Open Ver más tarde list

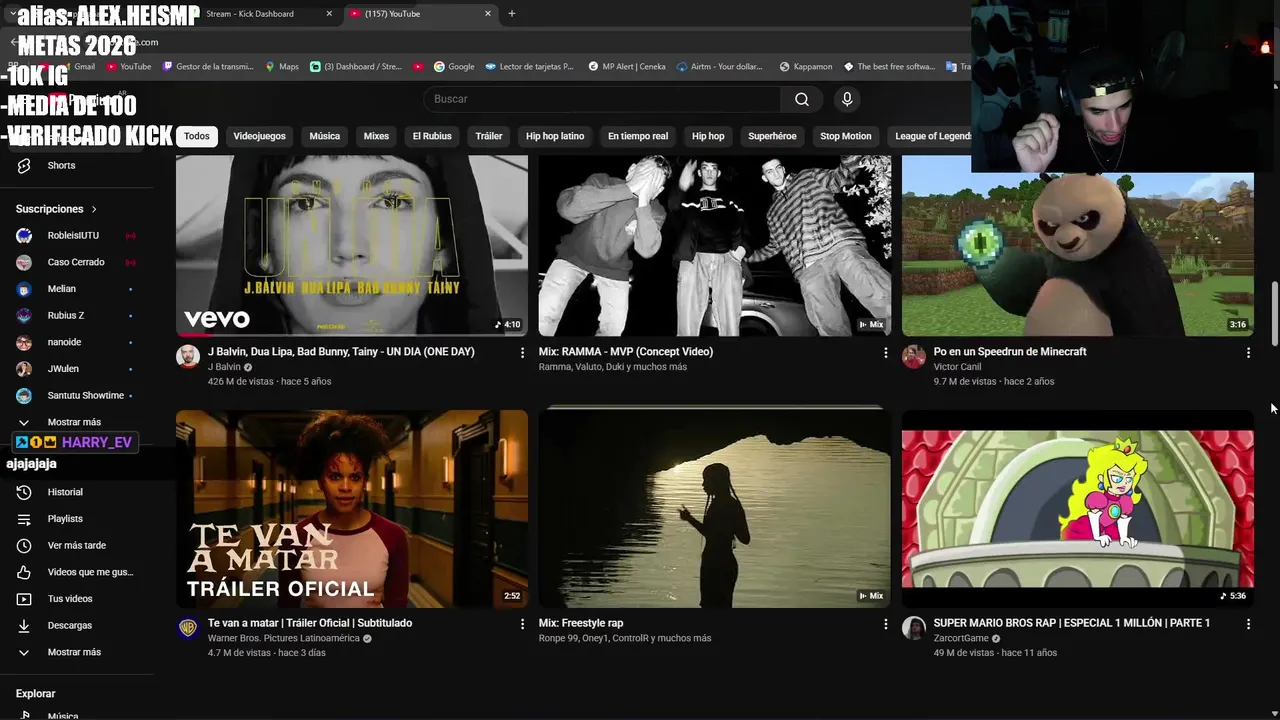tap(77, 545)
